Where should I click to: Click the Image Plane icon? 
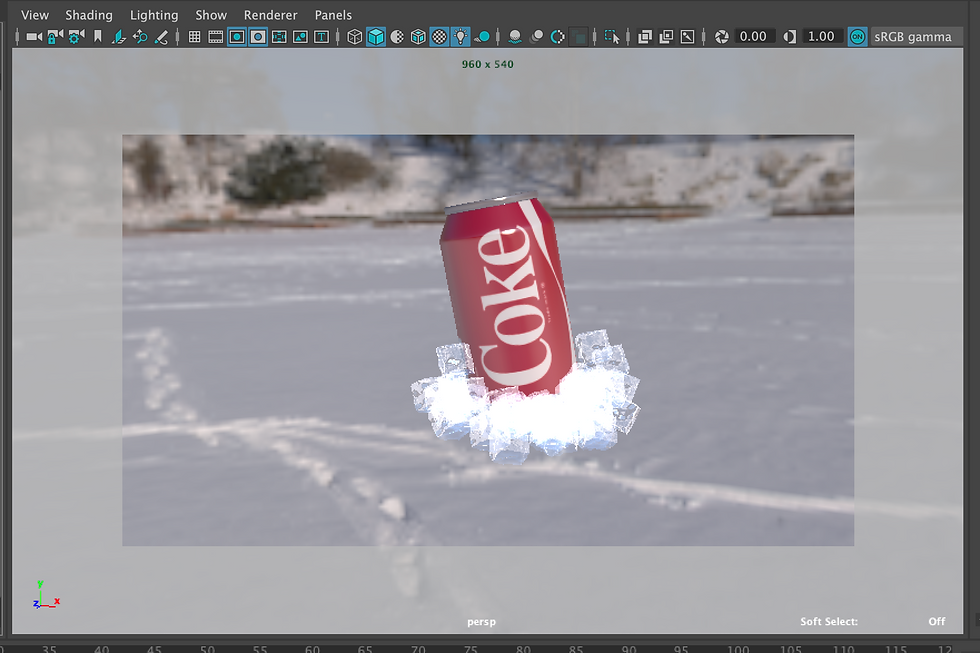[x=119, y=37]
